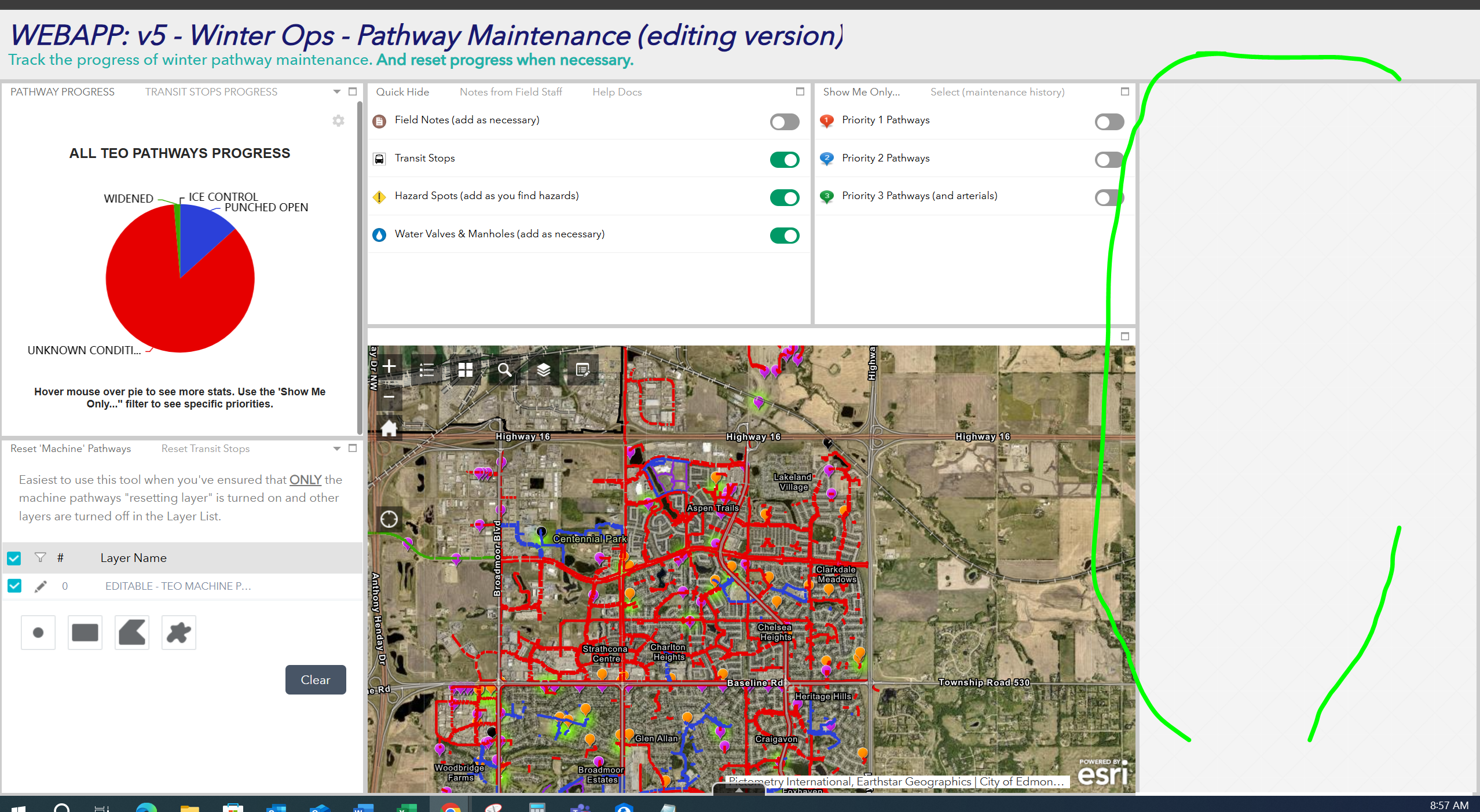Go to default map extent home button
The height and width of the screenshot is (812, 1480).
(x=389, y=429)
